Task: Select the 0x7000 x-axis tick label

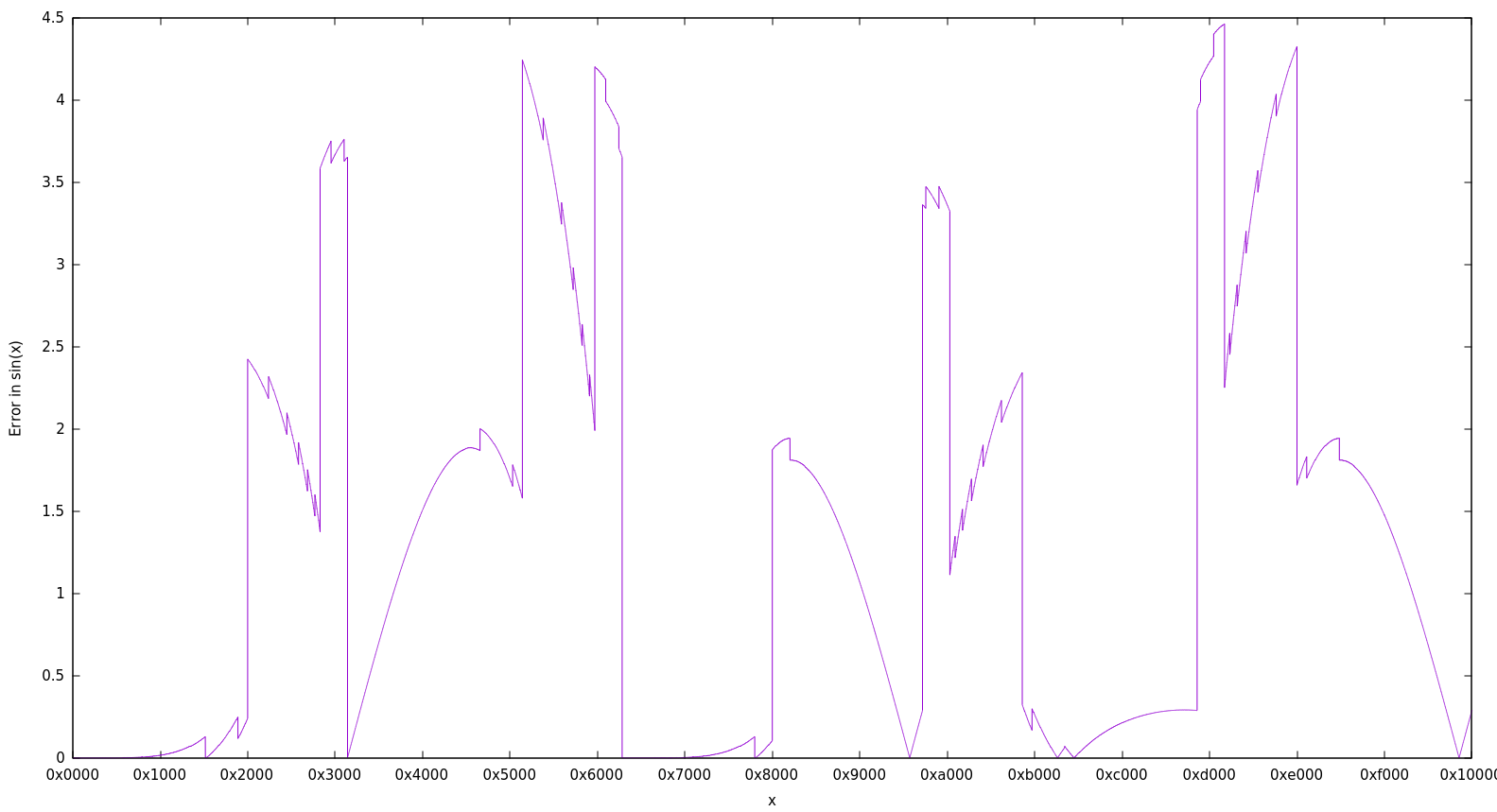Action: pyautogui.click(x=685, y=775)
